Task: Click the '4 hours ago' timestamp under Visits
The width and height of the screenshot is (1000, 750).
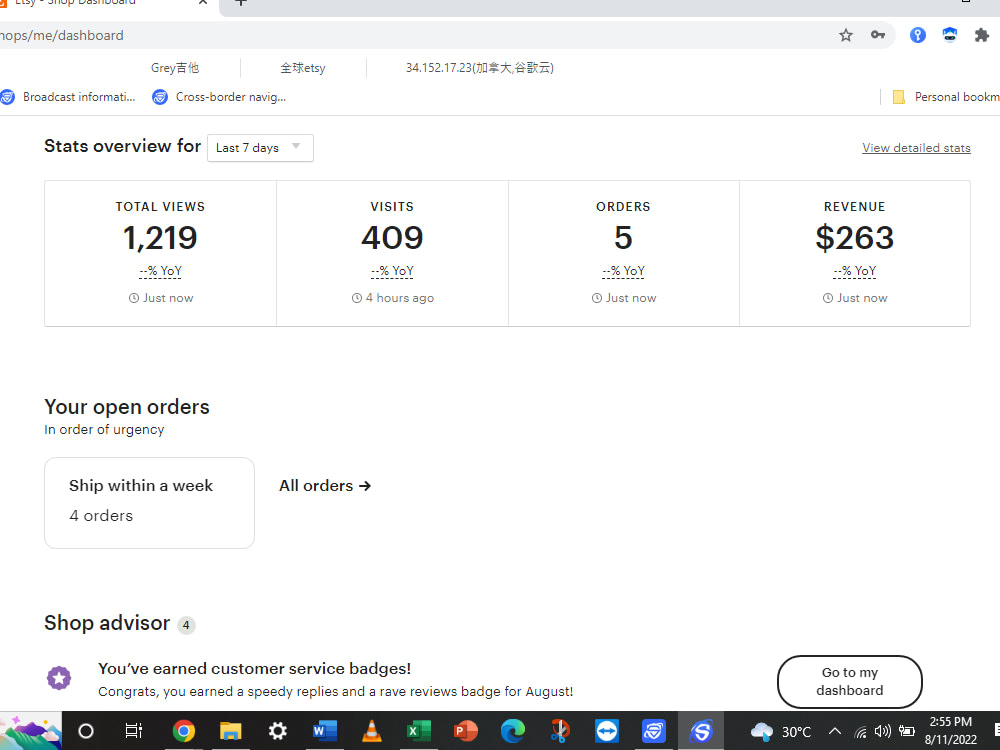Action: pos(393,298)
